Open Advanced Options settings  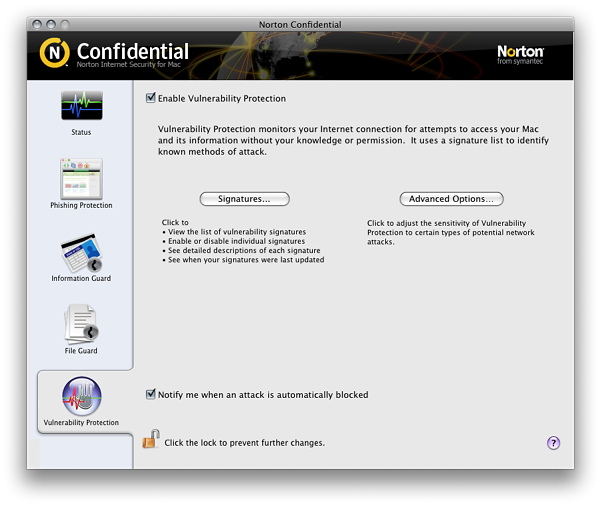[x=451, y=199]
